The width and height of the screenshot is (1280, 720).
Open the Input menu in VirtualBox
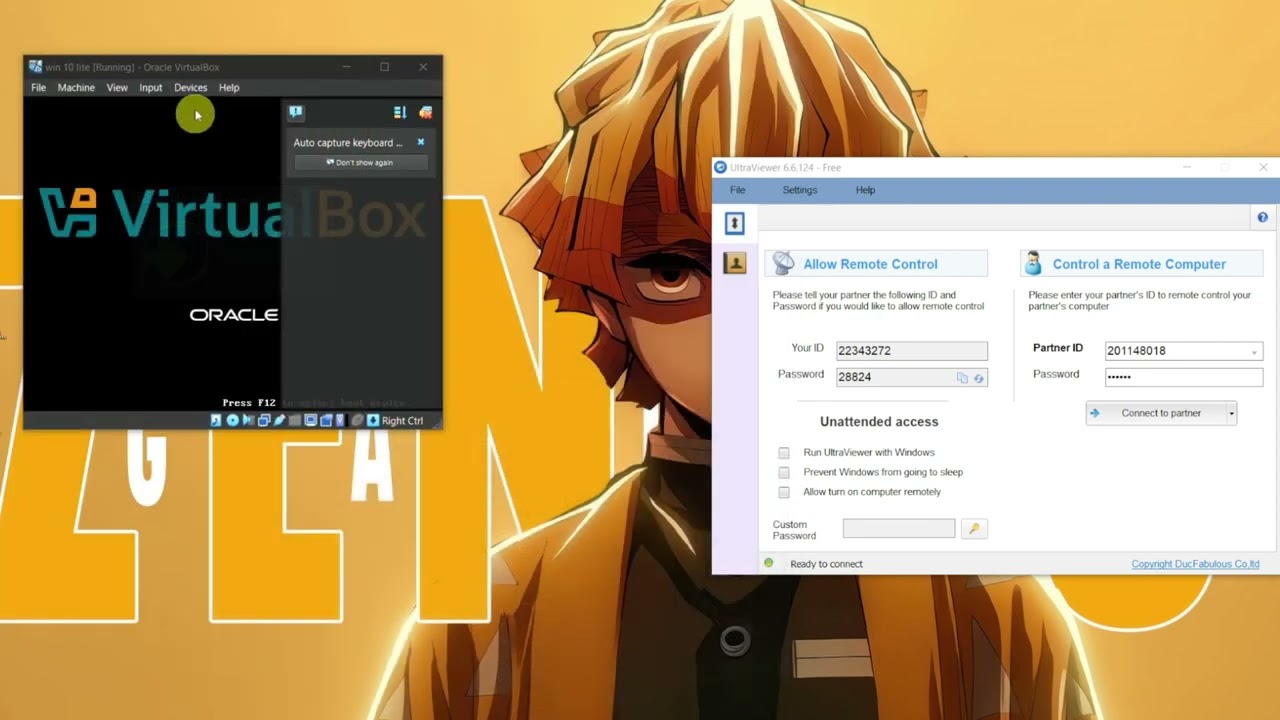151,88
